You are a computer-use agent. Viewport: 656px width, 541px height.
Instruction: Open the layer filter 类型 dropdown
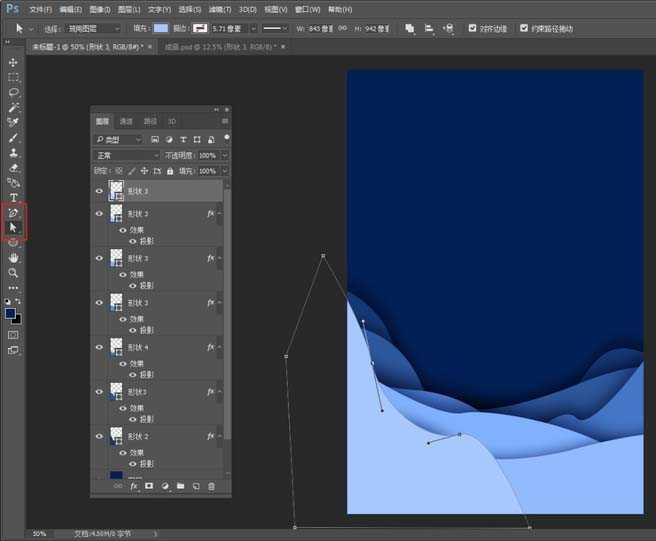(120, 140)
